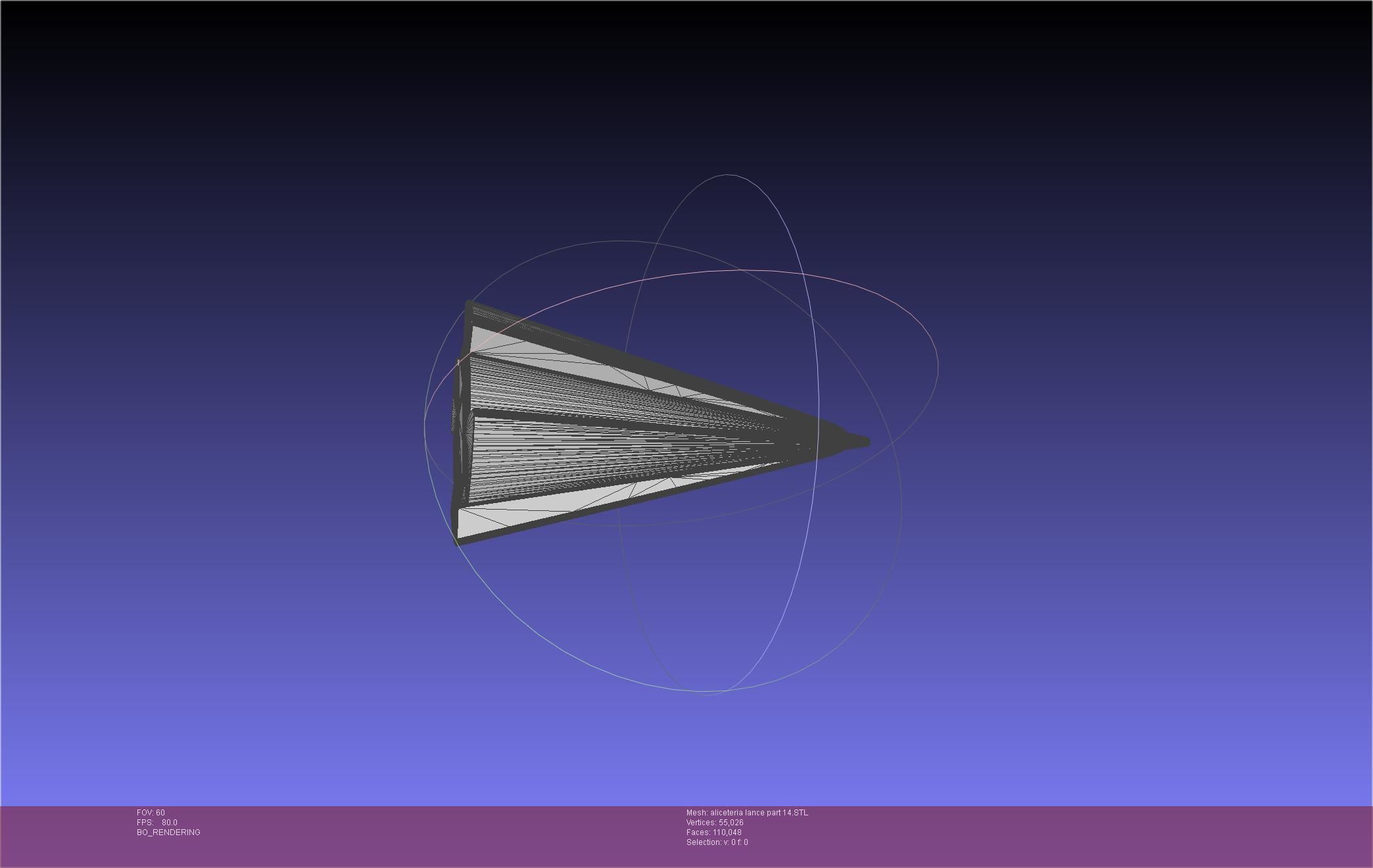Screen dimensions: 1373x868
Task: Click the FOV: 60 readout
Action: coord(151,813)
